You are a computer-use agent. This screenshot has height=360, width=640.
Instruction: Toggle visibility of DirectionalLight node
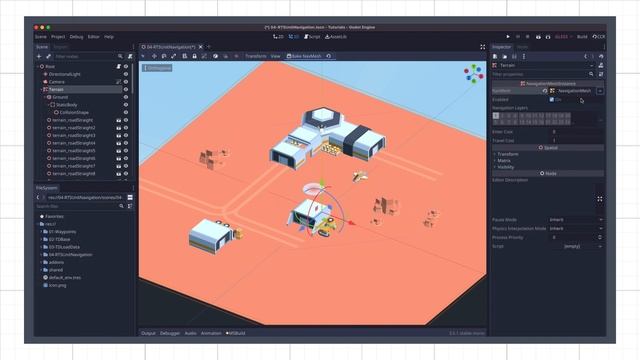tap(126, 74)
